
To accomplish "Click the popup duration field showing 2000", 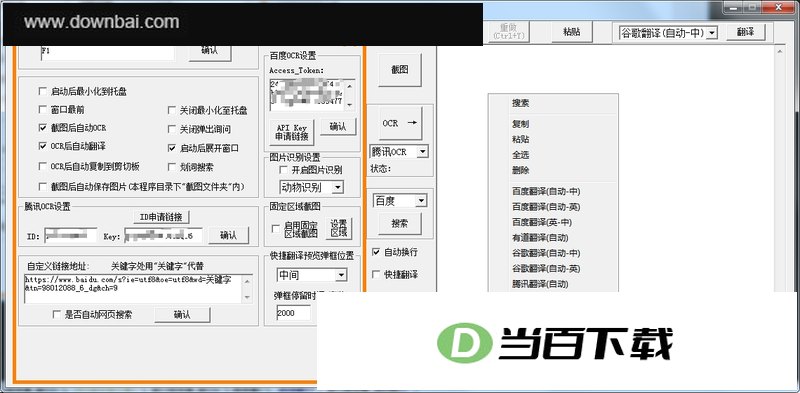I will [x=293, y=313].
